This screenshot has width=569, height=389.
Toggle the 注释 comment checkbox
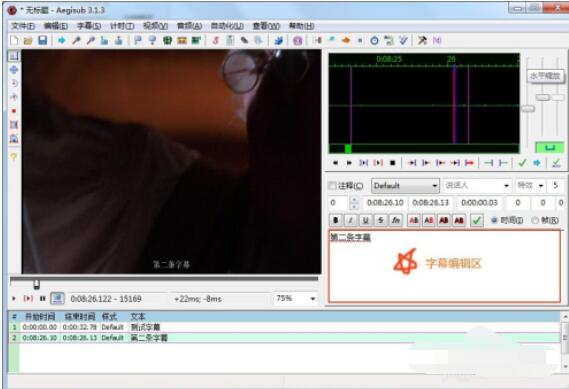coord(332,186)
